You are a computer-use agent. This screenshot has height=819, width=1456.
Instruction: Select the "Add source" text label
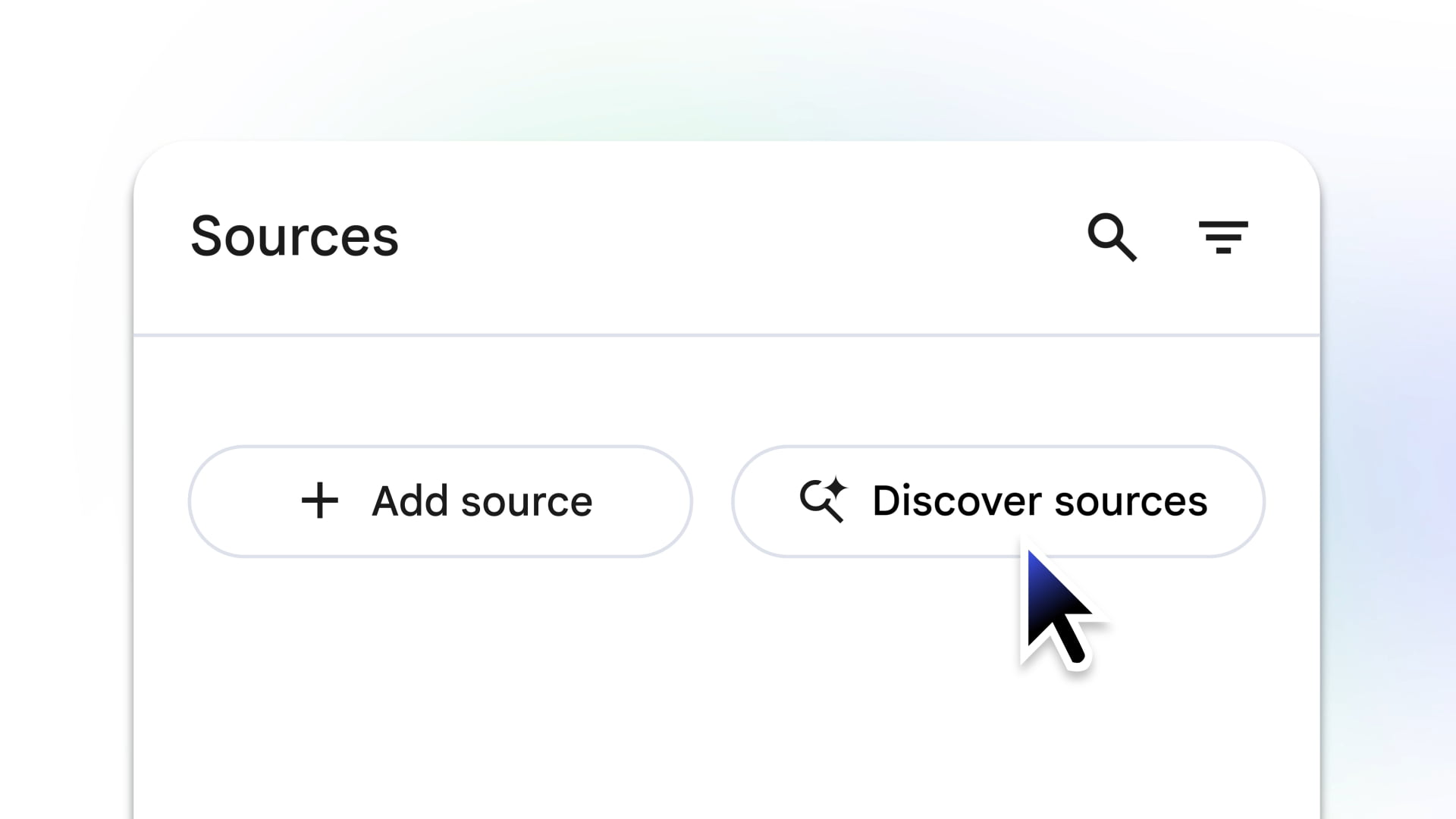coord(482,501)
